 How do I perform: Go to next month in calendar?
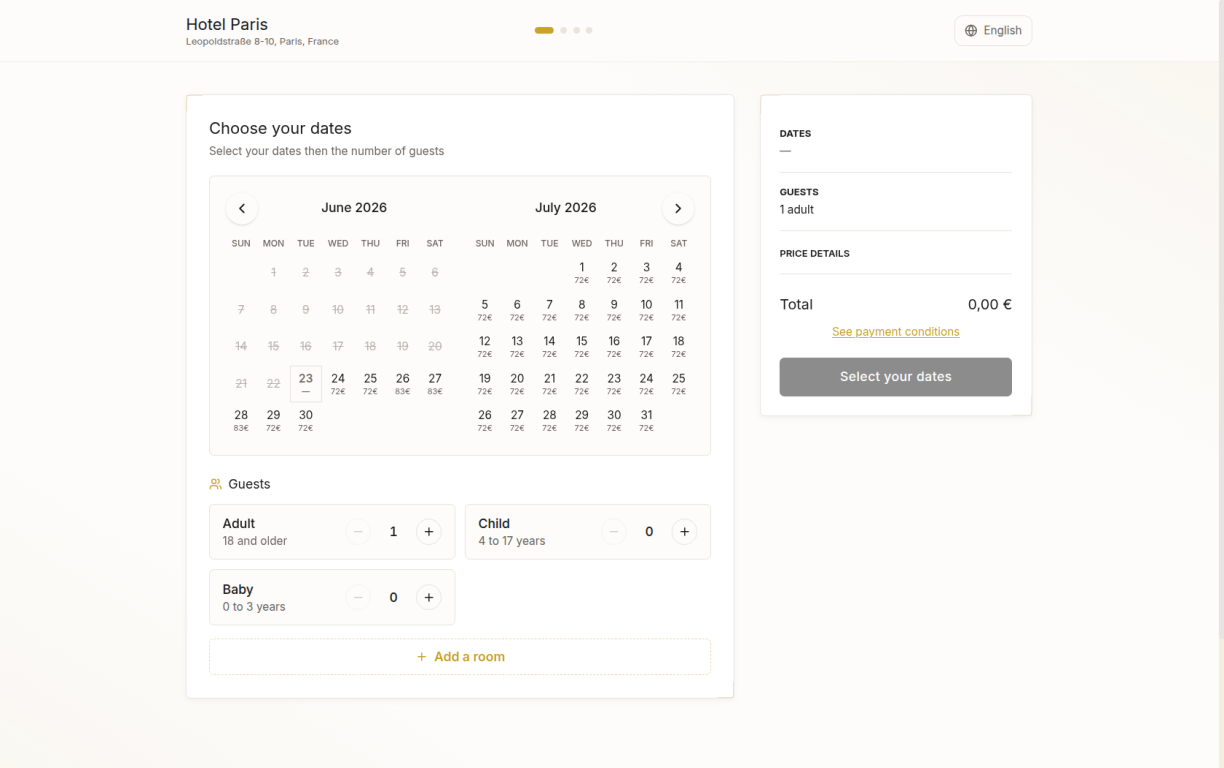coord(678,209)
